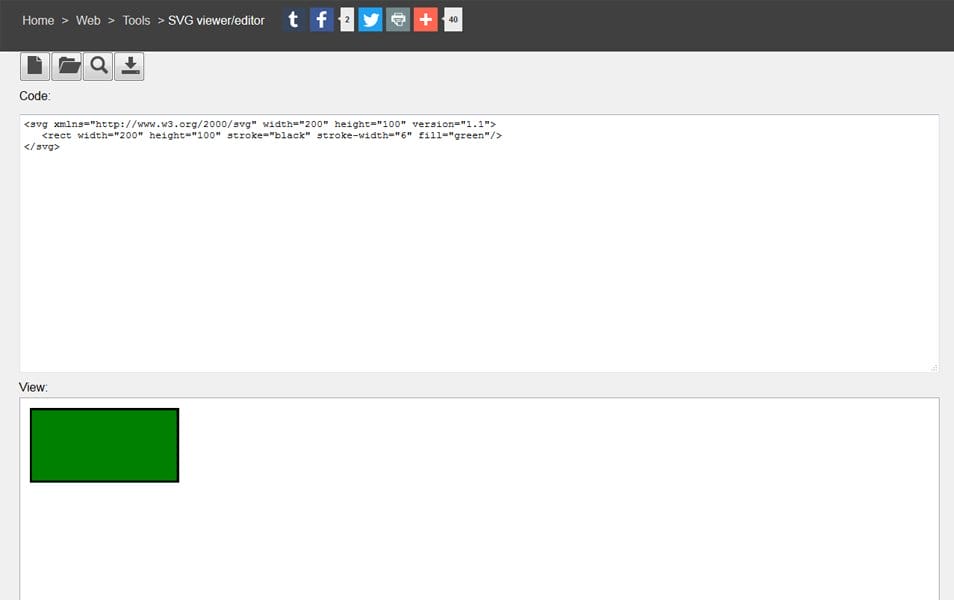954x600 pixels.
Task: Share the page on Tumblr
Action: [293, 19]
